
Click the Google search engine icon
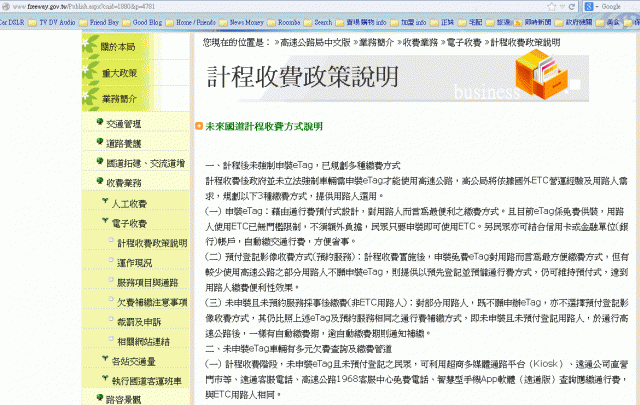click(x=589, y=7)
